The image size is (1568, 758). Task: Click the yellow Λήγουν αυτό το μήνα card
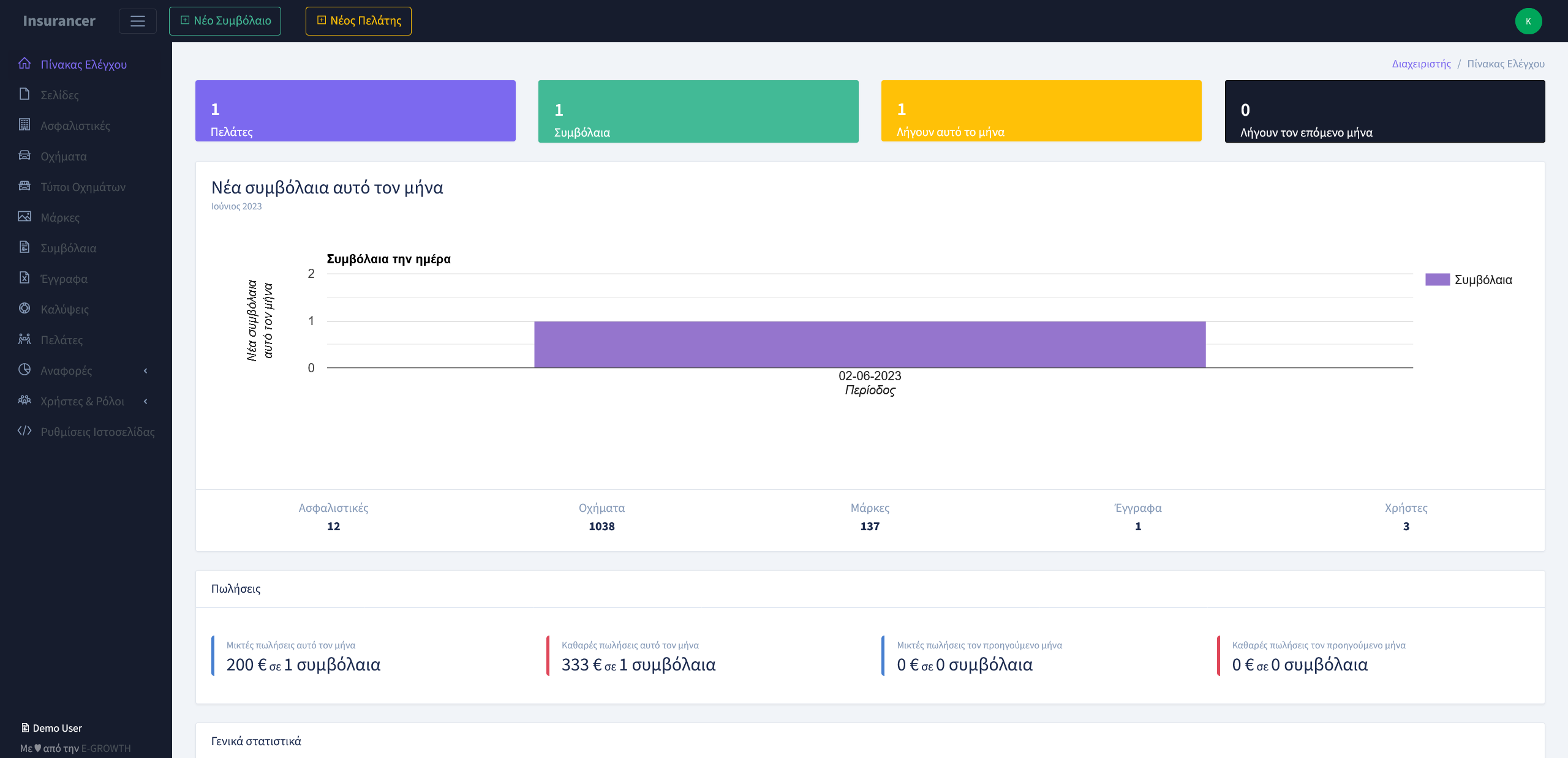[x=1041, y=111]
